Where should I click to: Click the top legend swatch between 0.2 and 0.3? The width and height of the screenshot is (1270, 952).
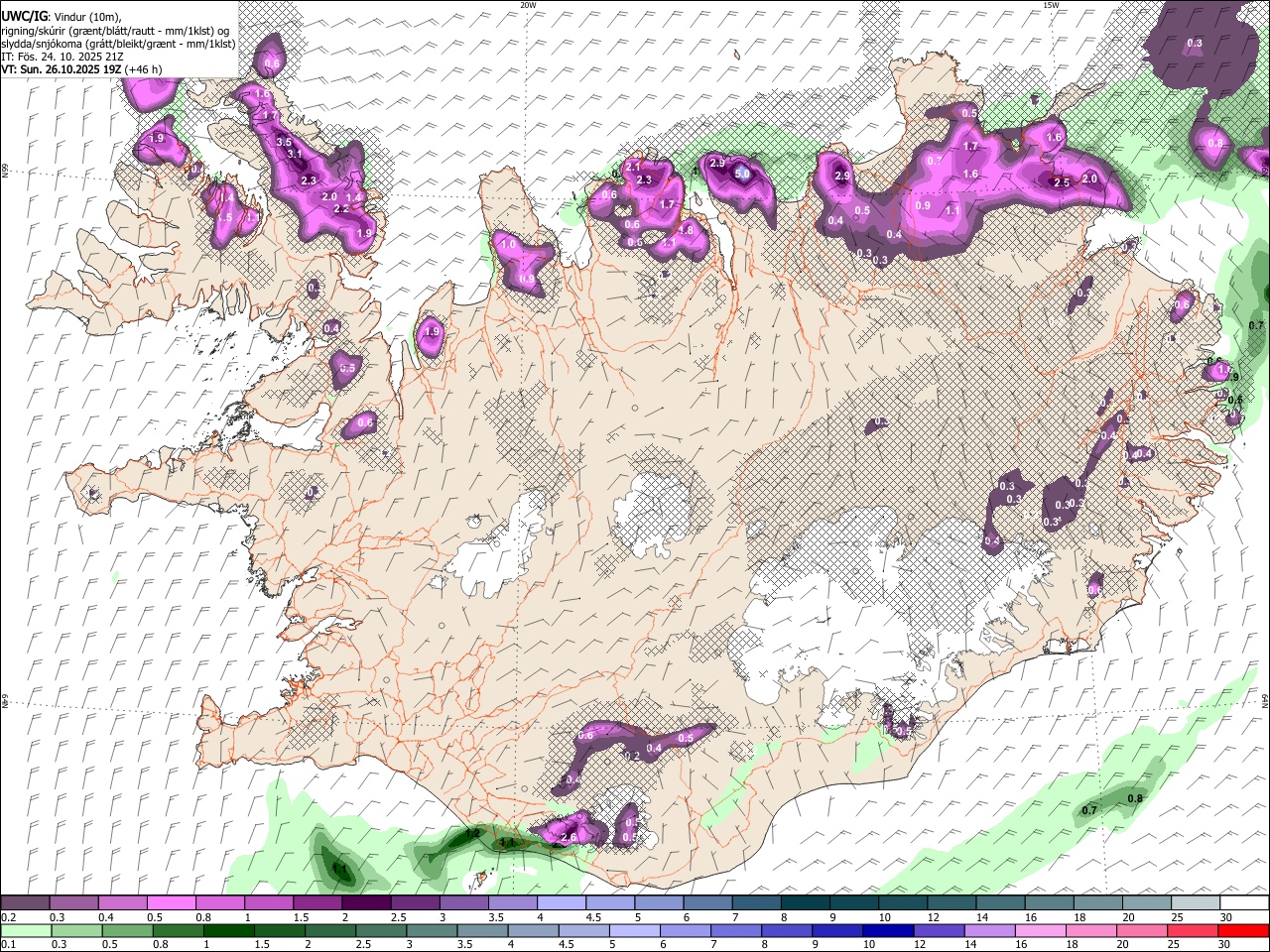pos(25,903)
